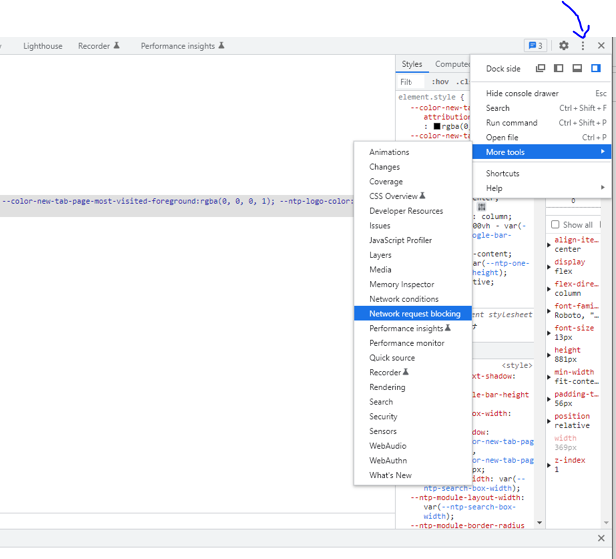Expand the min-width computed property
This screenshot has height=559, width=616.
pos(549,377)
